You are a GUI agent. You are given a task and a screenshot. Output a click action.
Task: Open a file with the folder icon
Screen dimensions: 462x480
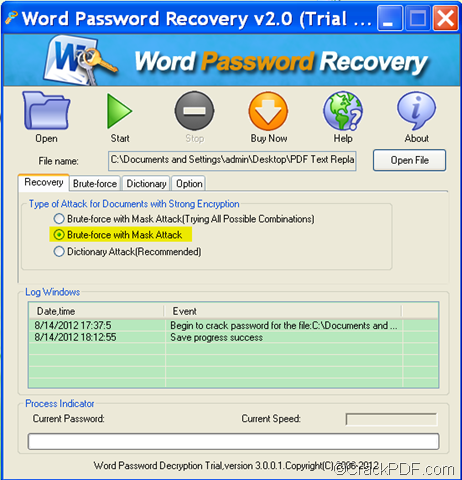pos(46,111)
